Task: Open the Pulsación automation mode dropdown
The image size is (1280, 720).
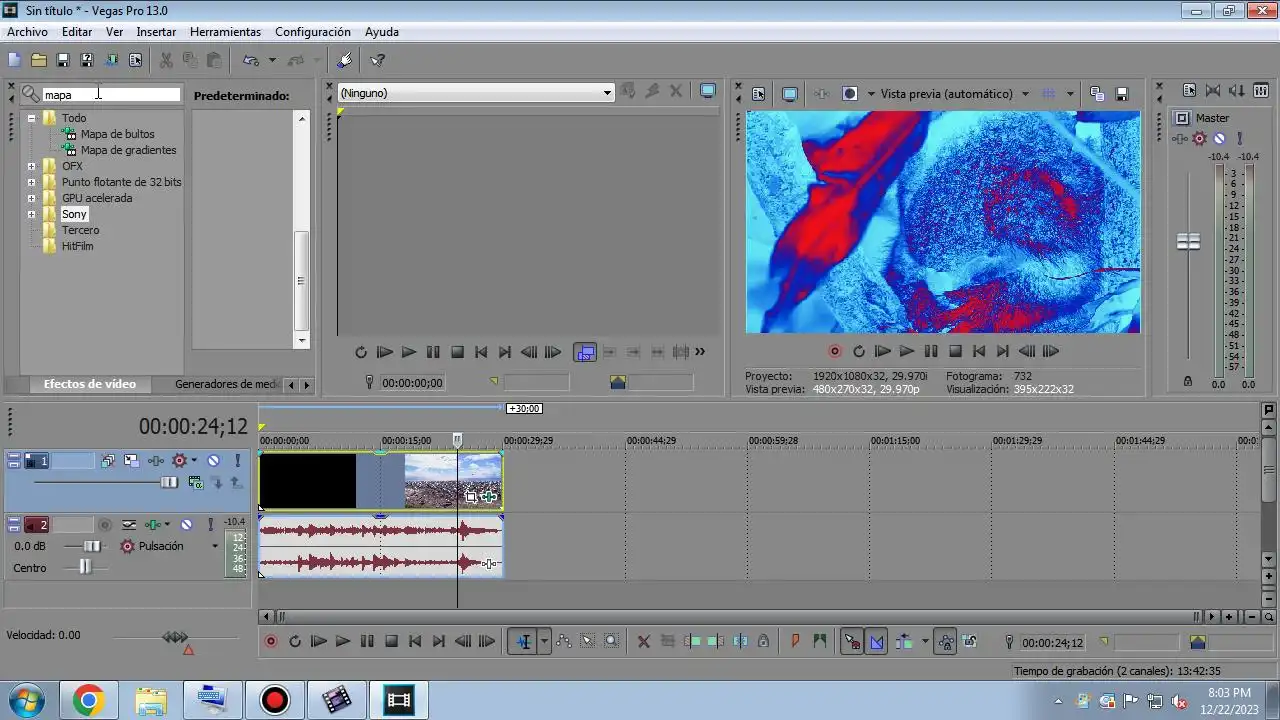Action: (214, 547)
